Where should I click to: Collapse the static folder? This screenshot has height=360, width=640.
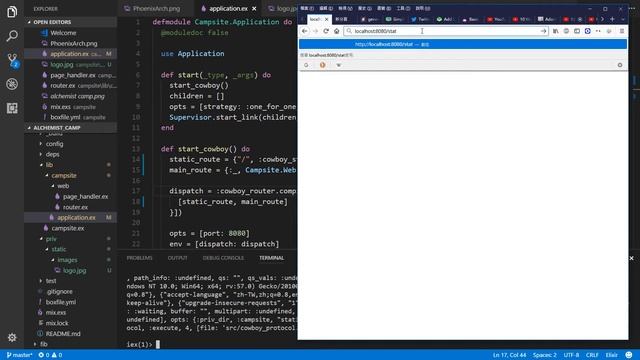pyautogui.click(x=58, y=249)
